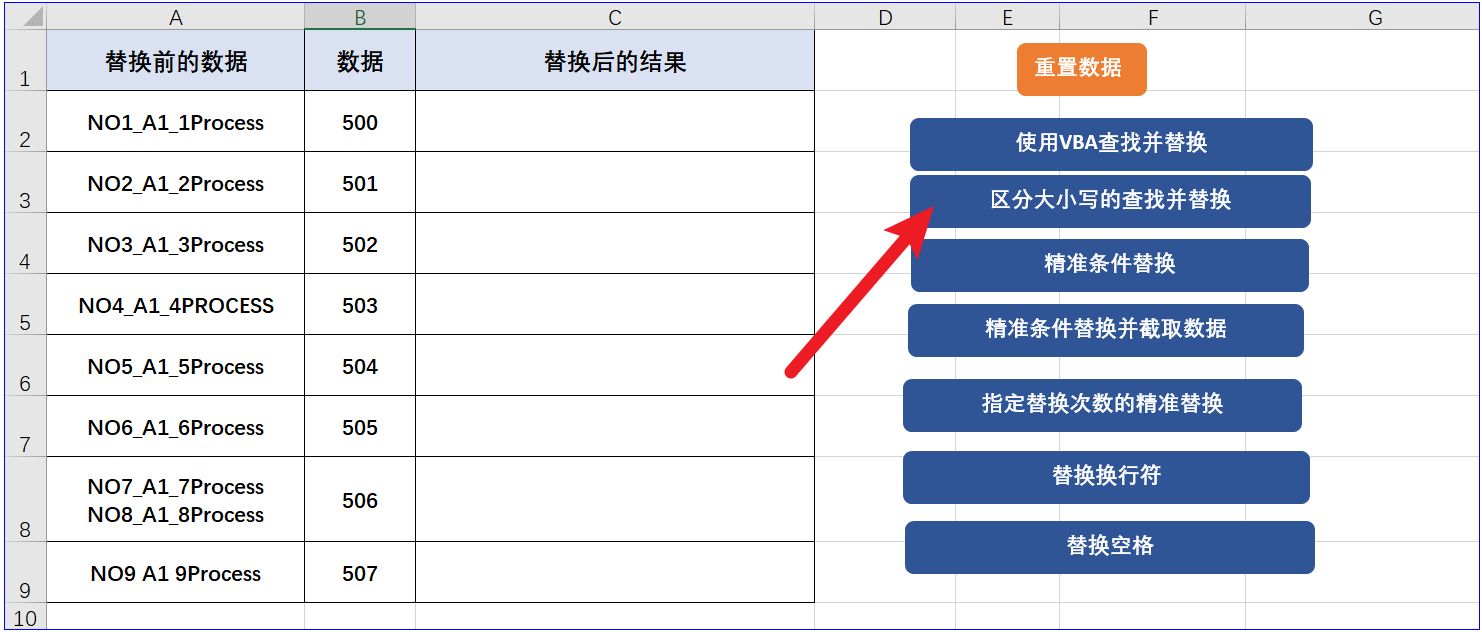This screenshot has height=632, width=1482.
Task: Select row 1 header
Action: [25, 60]
